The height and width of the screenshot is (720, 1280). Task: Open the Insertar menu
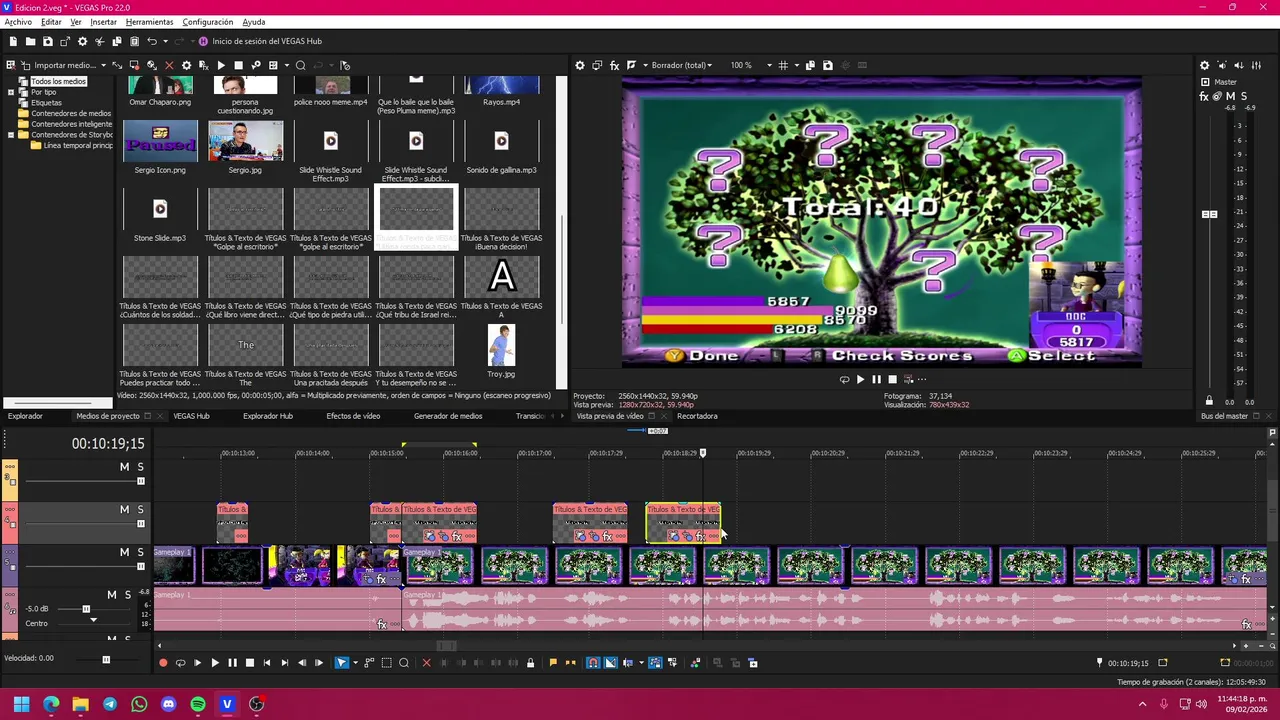click(103, 21)
